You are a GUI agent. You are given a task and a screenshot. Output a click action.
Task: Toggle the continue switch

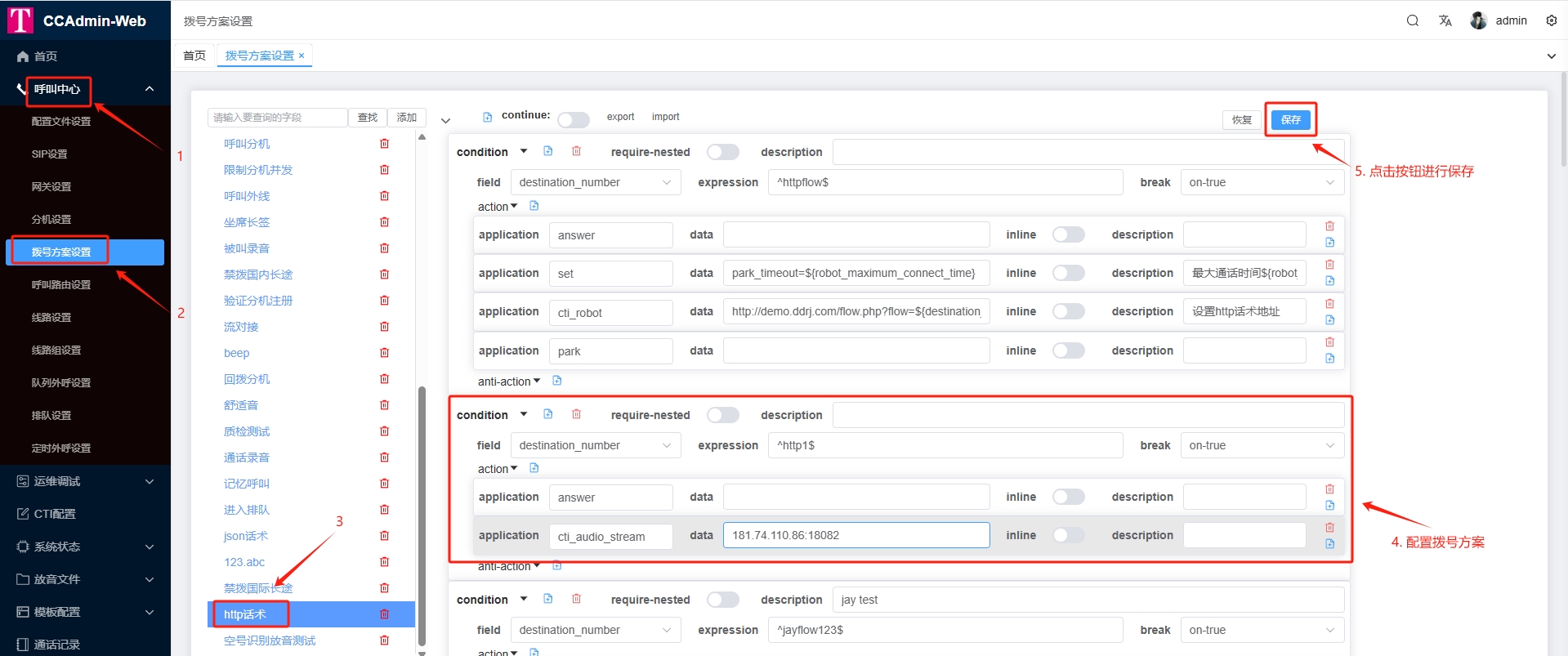tap(573, 120)
